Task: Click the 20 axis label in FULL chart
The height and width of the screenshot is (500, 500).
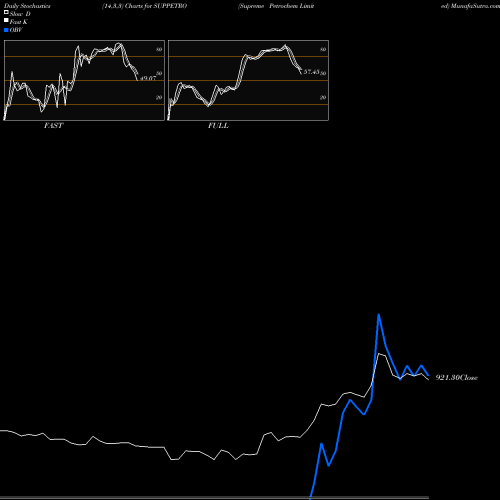Action: (323, 97)
